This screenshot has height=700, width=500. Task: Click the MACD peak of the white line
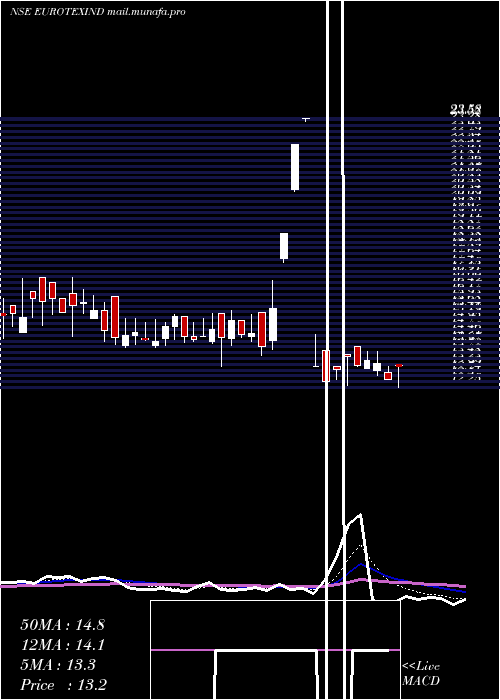(x=360, y=515)
